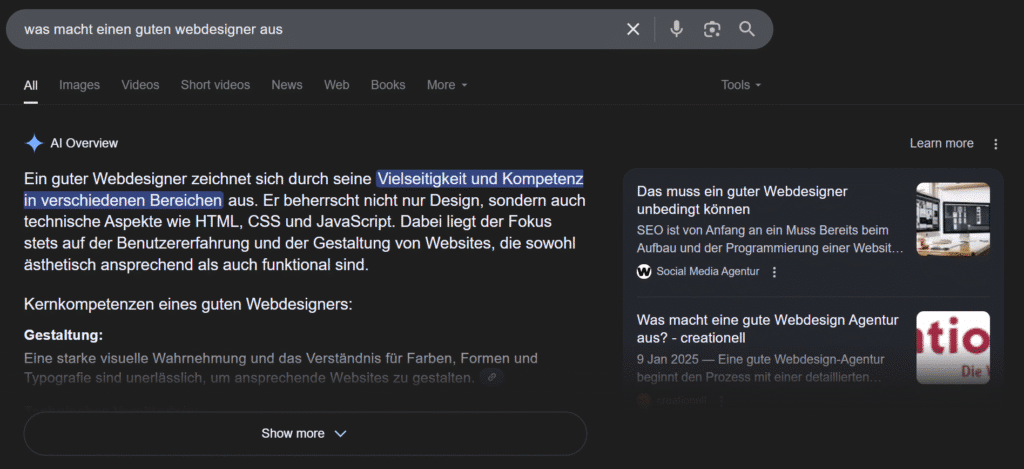Screen dimensions: 1024x469
Task: Open 'Was macht eine gute Webdesign Agentur aus?' result
Action: (767, 329)
